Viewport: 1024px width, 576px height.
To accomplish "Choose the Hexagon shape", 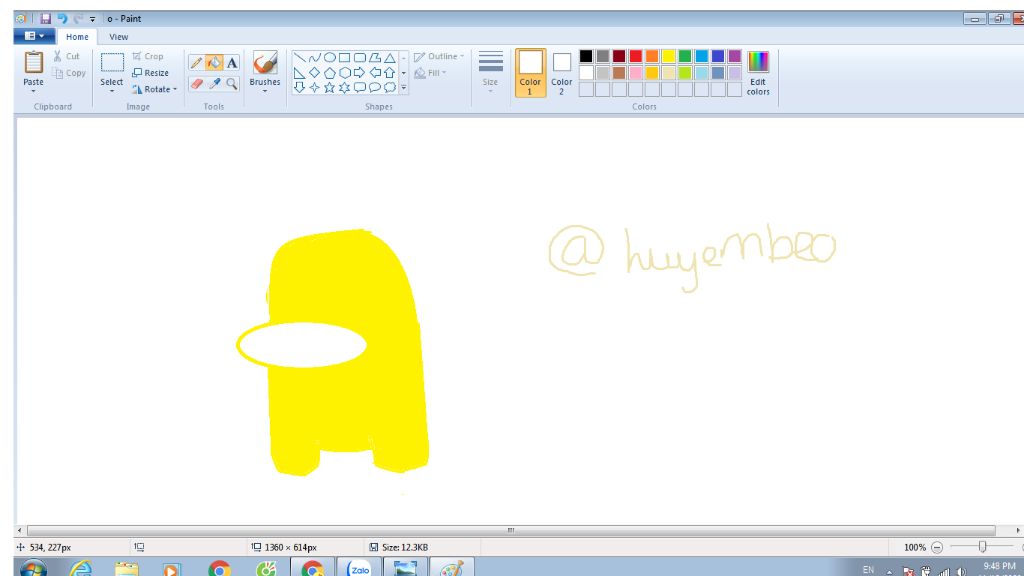I will 345,72.
